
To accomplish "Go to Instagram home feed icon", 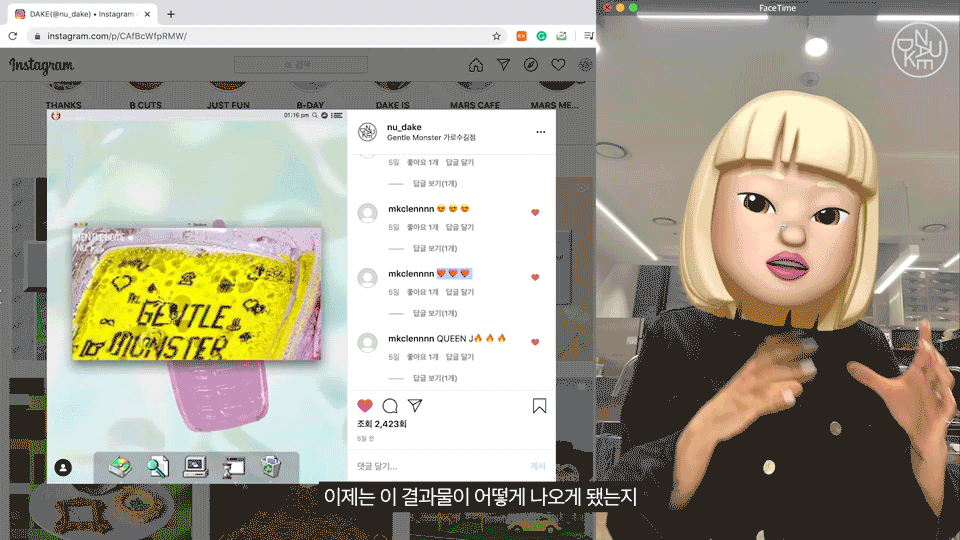I will tap(476, 65).
